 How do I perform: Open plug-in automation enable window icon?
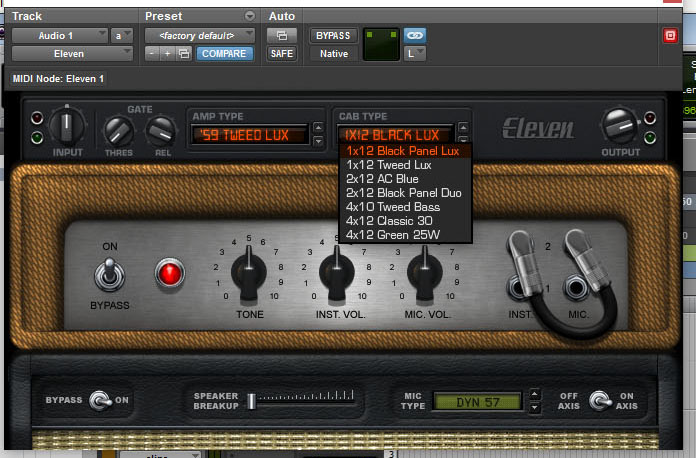coord(282,36)
